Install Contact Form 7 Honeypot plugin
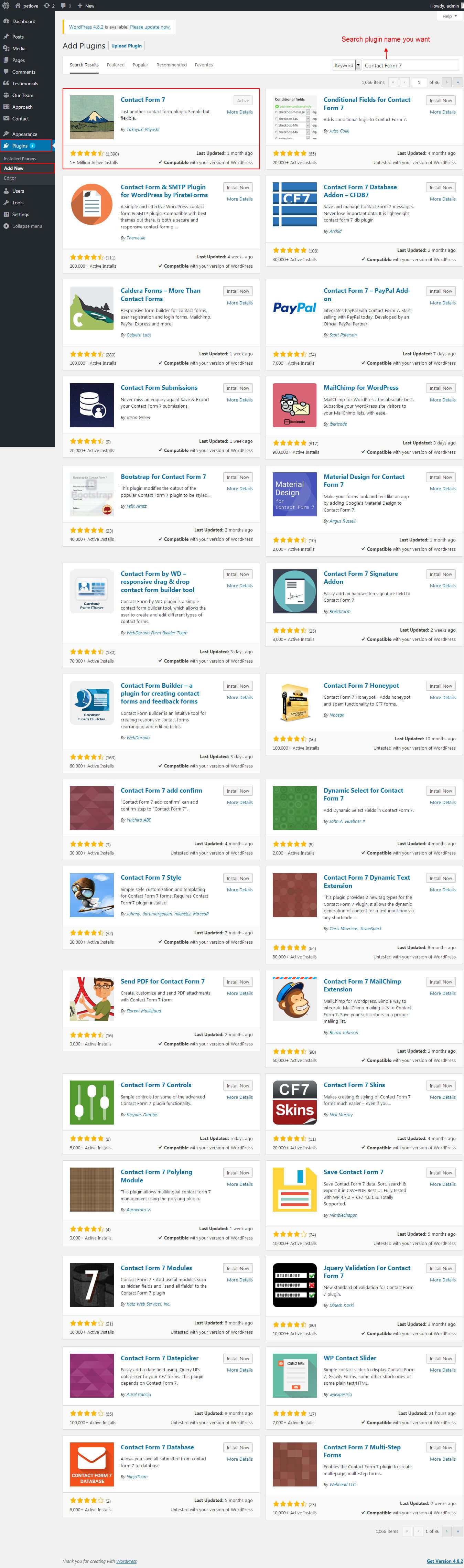Viewport: 464px width, 1568px height. click(441, 686)
